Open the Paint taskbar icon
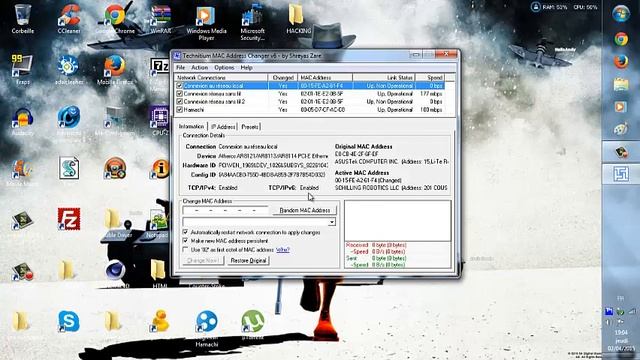This screenshot has height=360, width=640. (x=621, y=129)
